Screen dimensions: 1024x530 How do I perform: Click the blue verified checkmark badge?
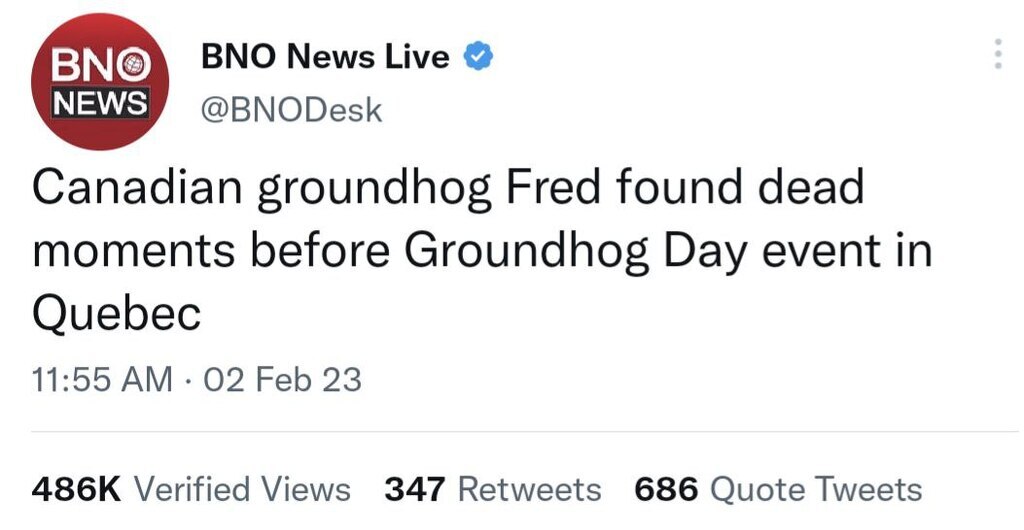tap(479, 58)
